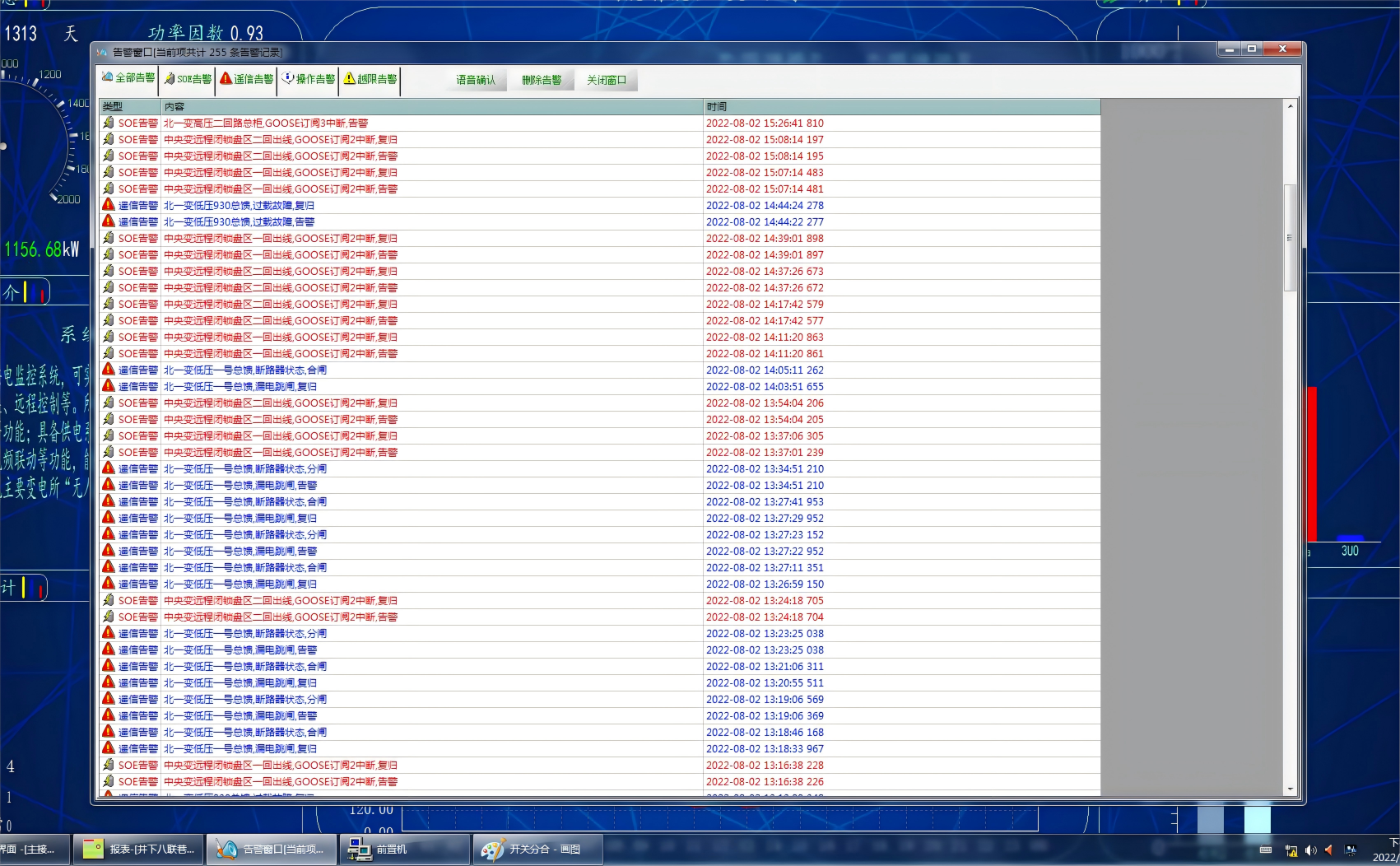1400x866 pixels.
Task: Click warning triangle of the 13:18:33 967 row
Action: [x=109, y=748]
